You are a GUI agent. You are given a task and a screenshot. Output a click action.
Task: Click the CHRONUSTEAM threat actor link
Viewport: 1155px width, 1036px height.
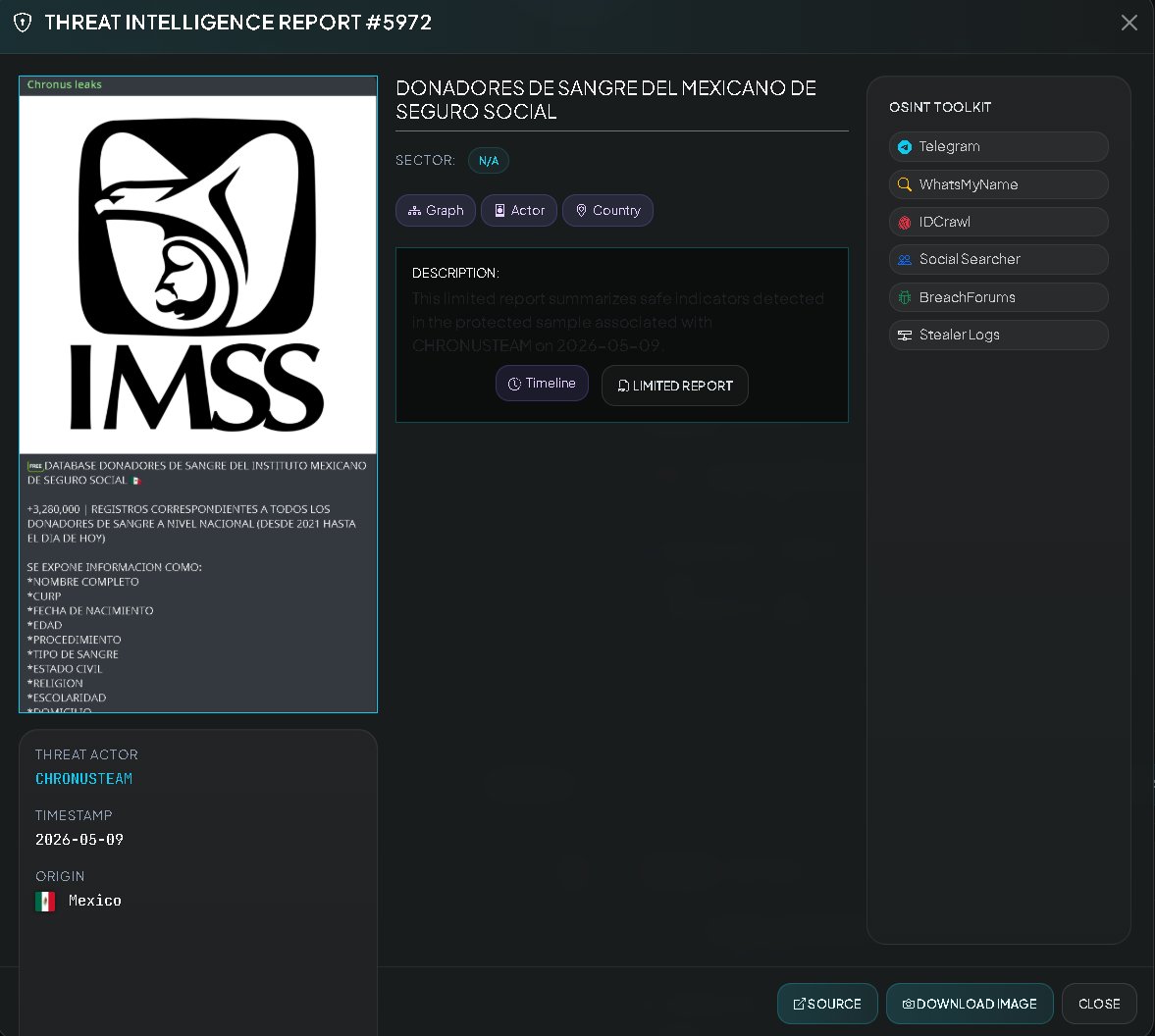(84, 779)
